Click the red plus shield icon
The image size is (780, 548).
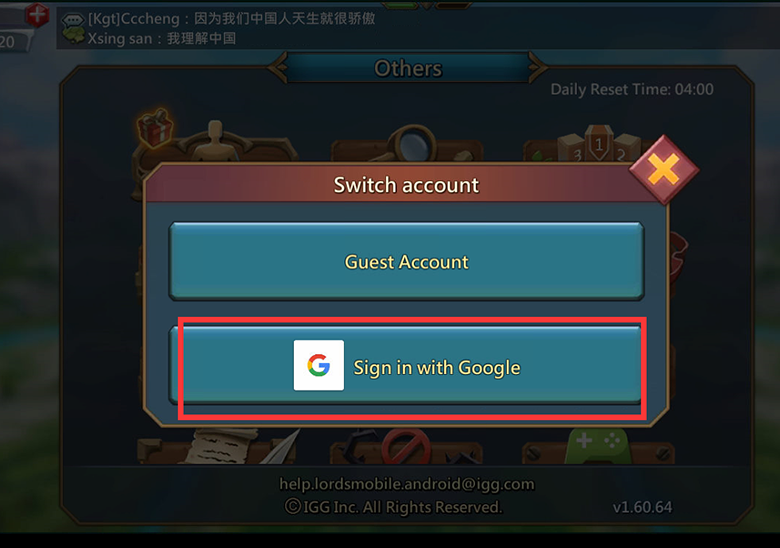coord(37,14)
